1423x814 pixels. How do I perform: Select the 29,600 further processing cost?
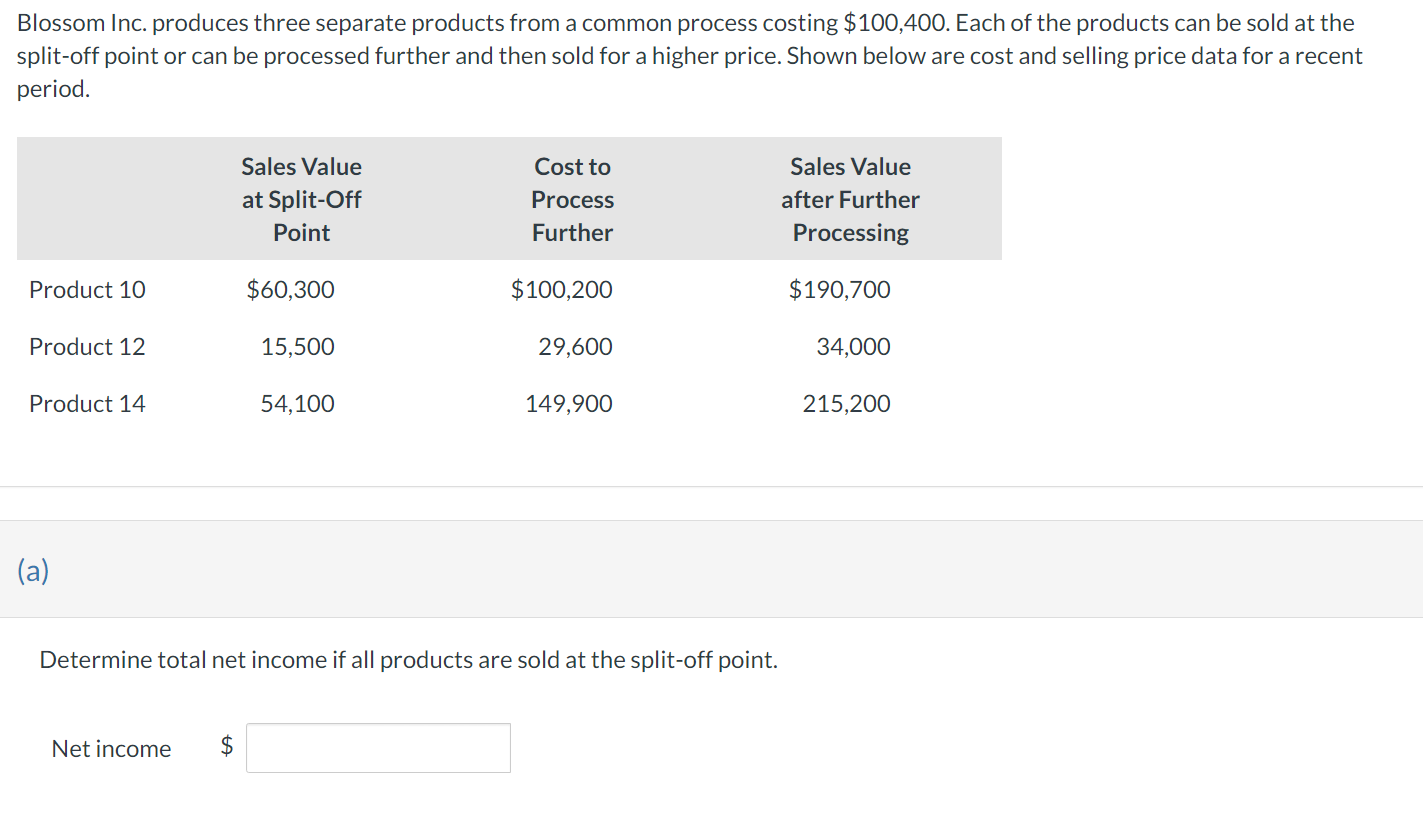click(x=576, y=347)
